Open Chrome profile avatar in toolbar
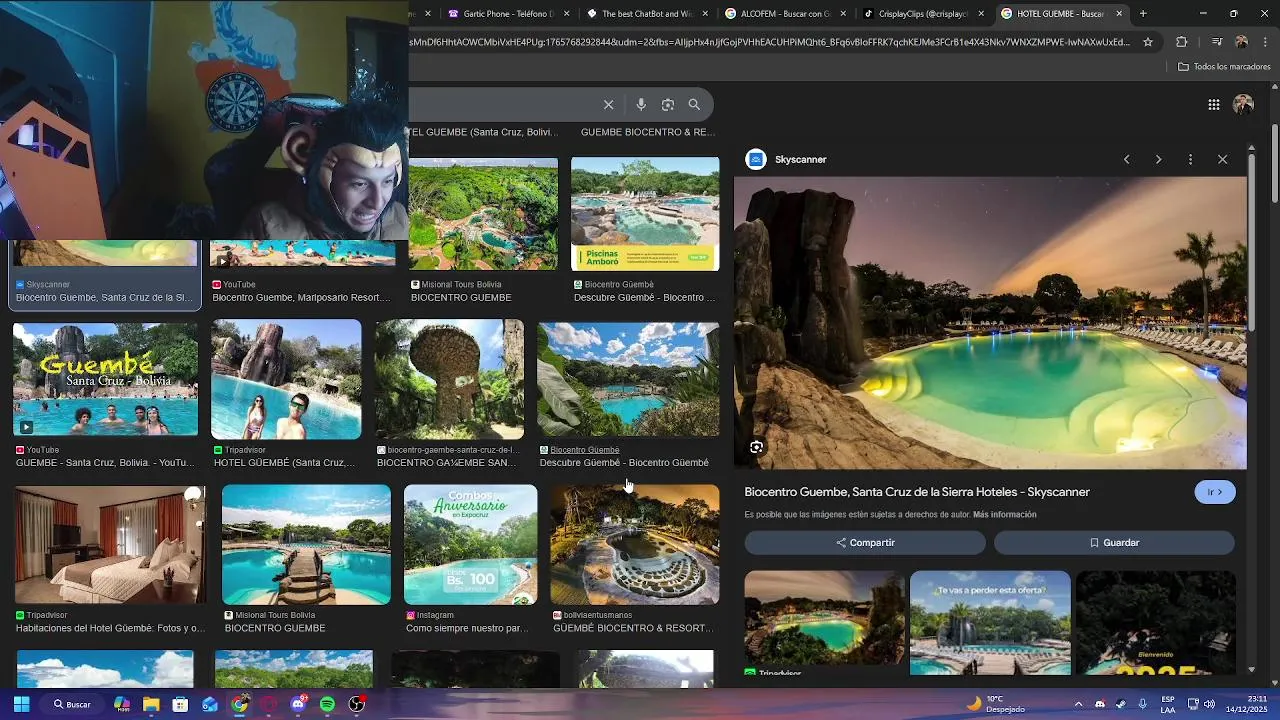Viewport: 1280px width, 720px height. 1241,42
